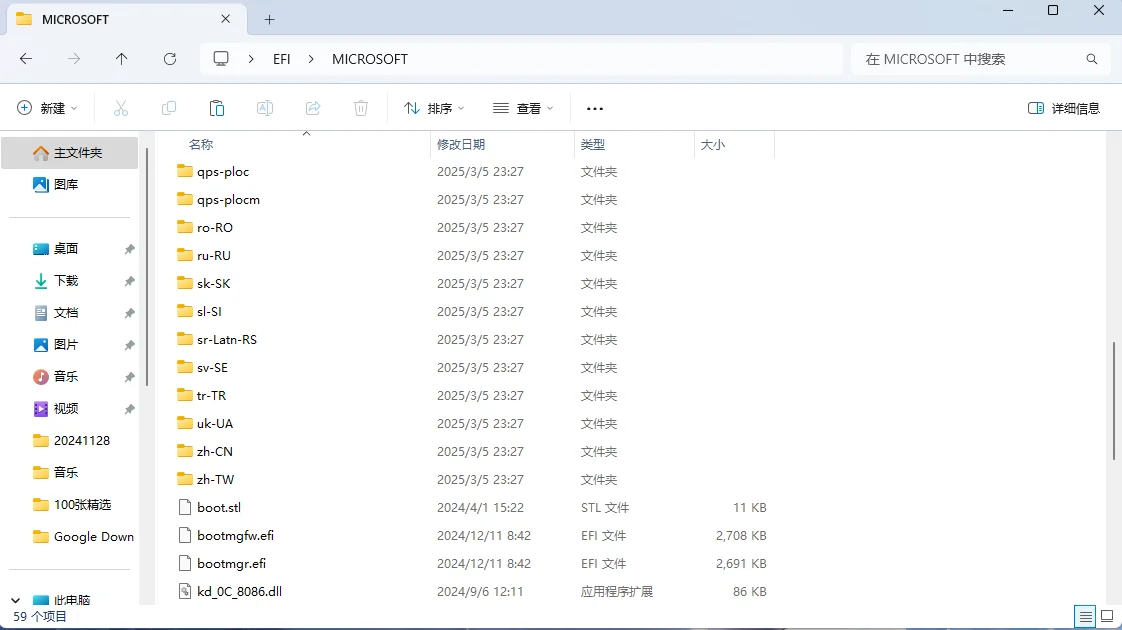Open 桌面 in the sidebar
Viewport: 1122px width, 630px height.
(x=66, y=248)
